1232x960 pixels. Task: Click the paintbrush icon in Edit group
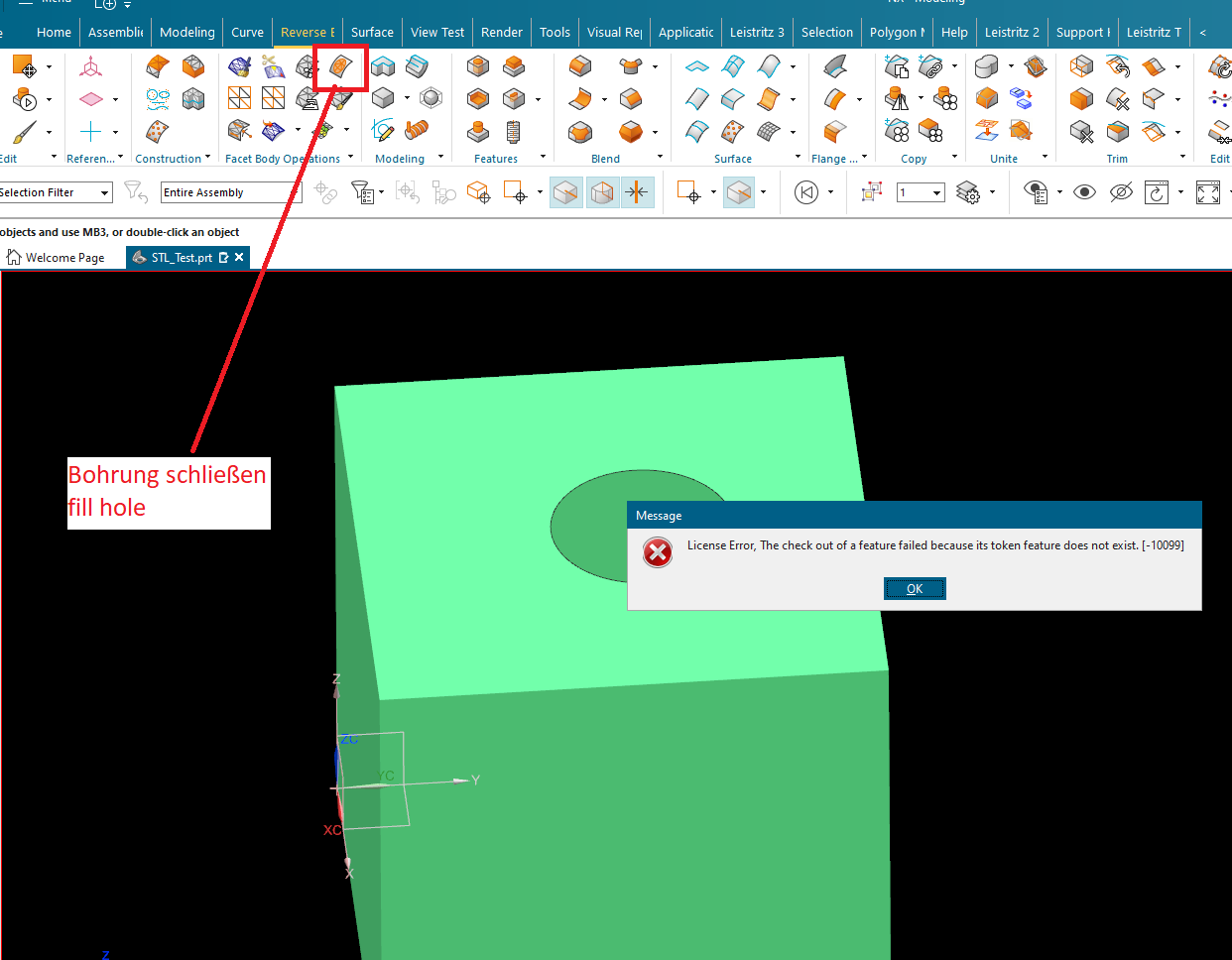tap(25, 131)
